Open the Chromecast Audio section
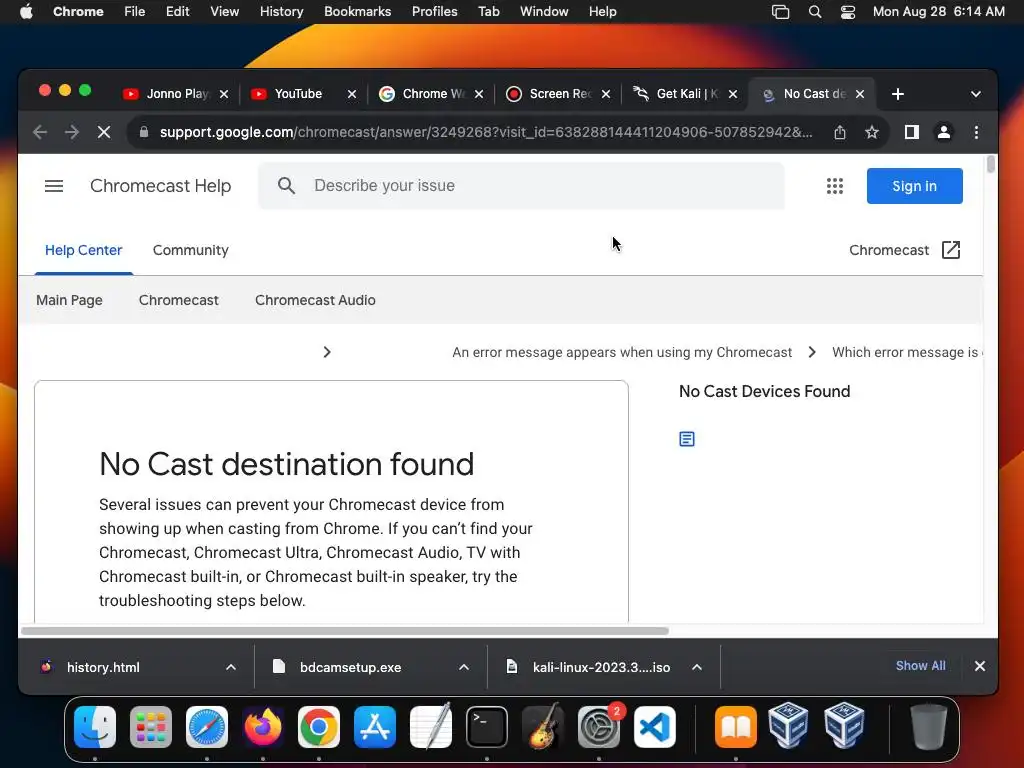Viewport: 1024px width, 768px height. [x=315, y=300]
